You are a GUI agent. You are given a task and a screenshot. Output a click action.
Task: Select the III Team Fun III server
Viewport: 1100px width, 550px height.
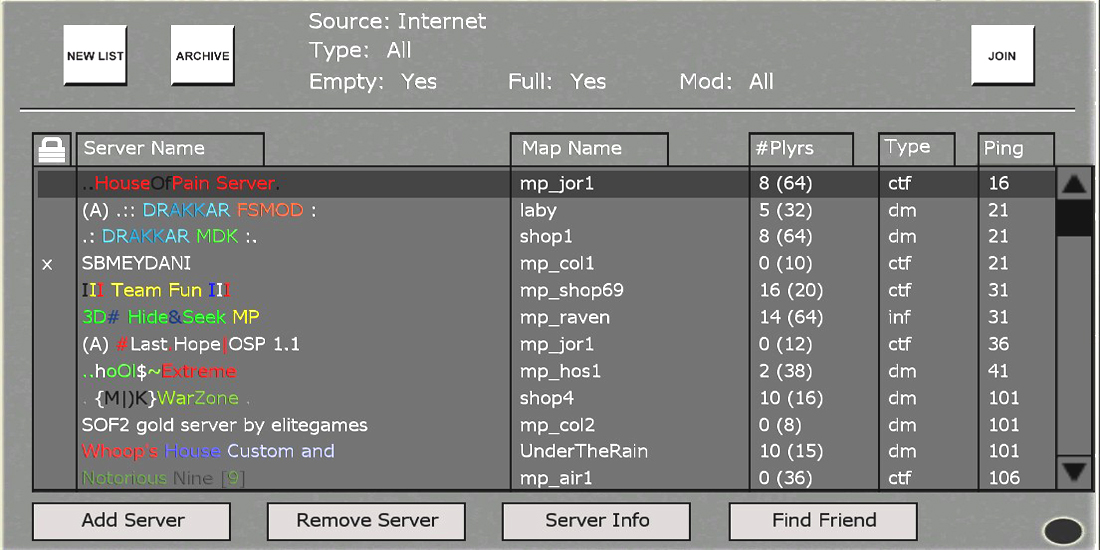pyautogui.click(x=157, y=291)
